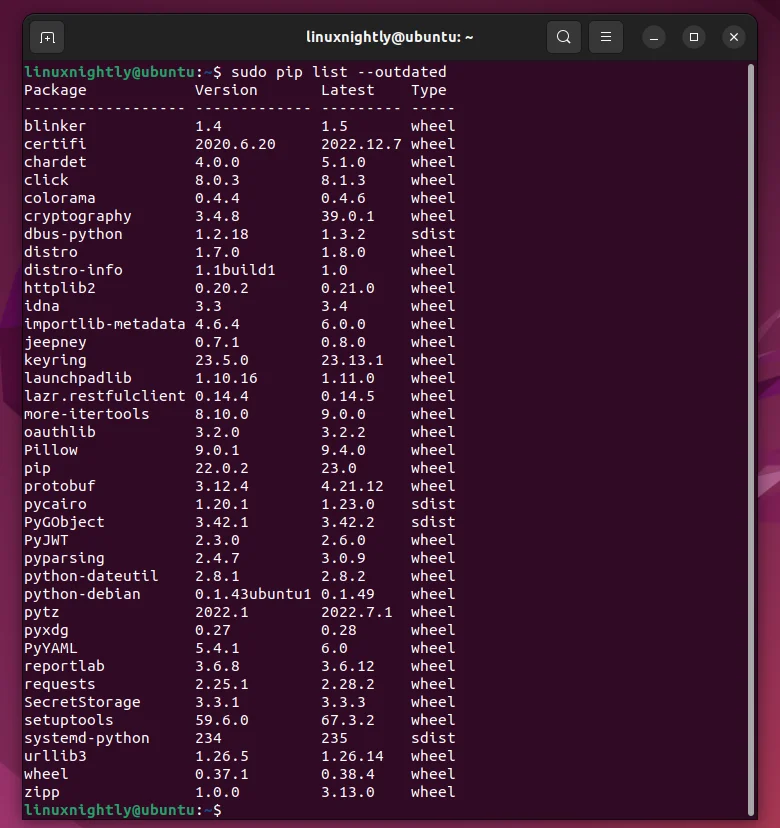This screenshot has width=780, height=828.
Task: Minimize the terminal window
Action: (654, 37)
